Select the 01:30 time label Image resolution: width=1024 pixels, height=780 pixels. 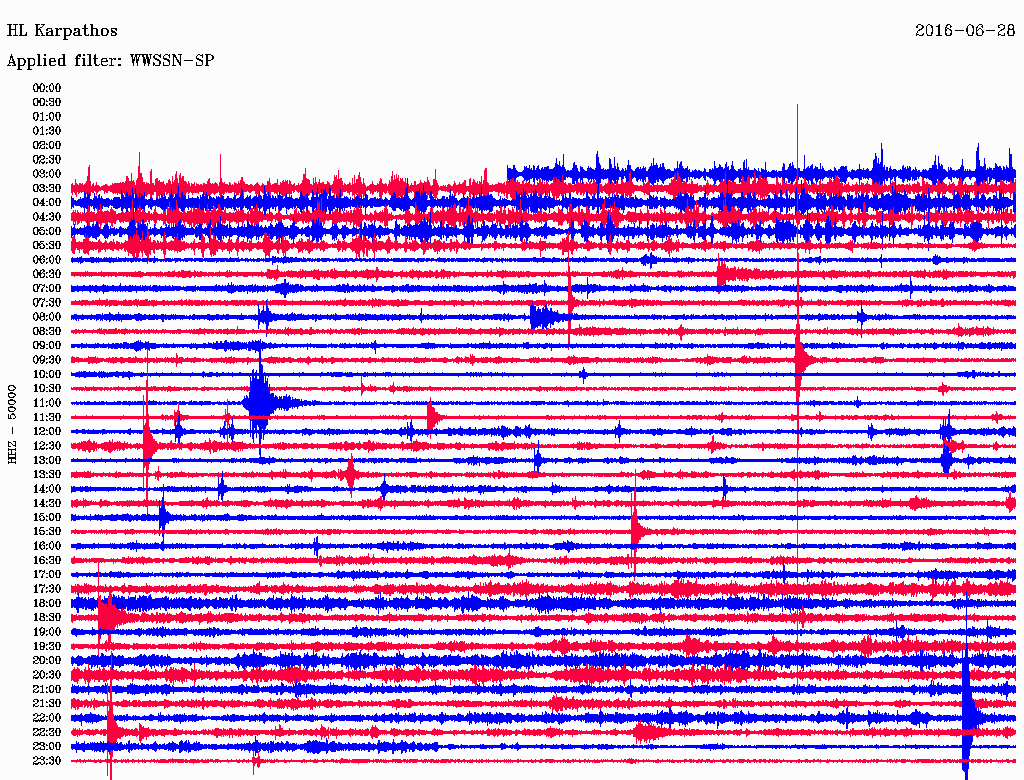pyautogui.click(x=46, y=131)
